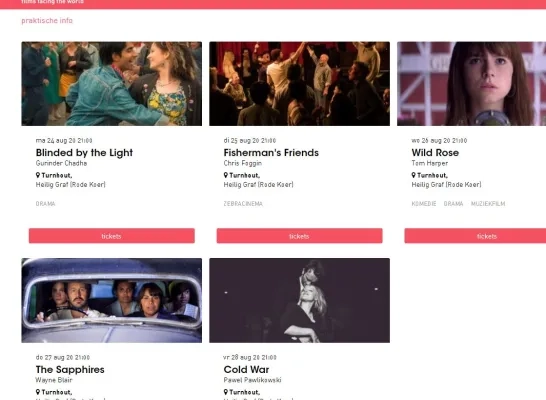Click location pin icon under Blinded by the Light
The image size is (546, 400).
(x=38, y=175)
